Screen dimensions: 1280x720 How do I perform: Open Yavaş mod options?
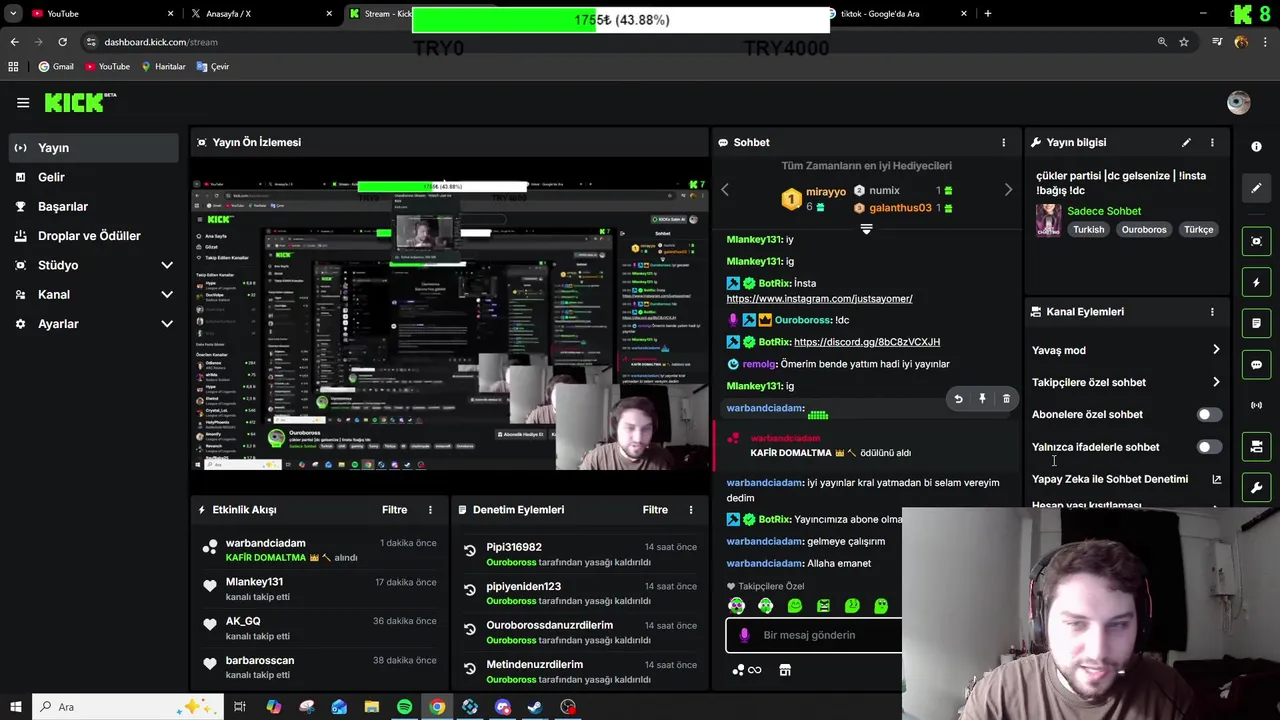point(1126,350)
